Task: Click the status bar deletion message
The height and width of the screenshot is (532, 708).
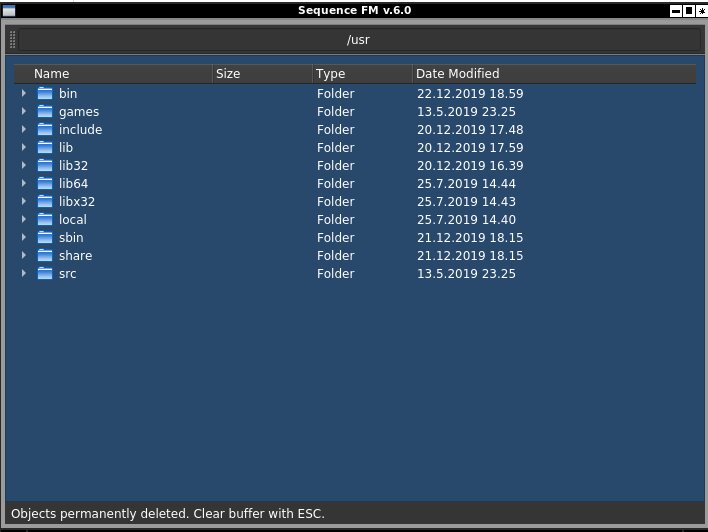Action: [x=168, y=514]
